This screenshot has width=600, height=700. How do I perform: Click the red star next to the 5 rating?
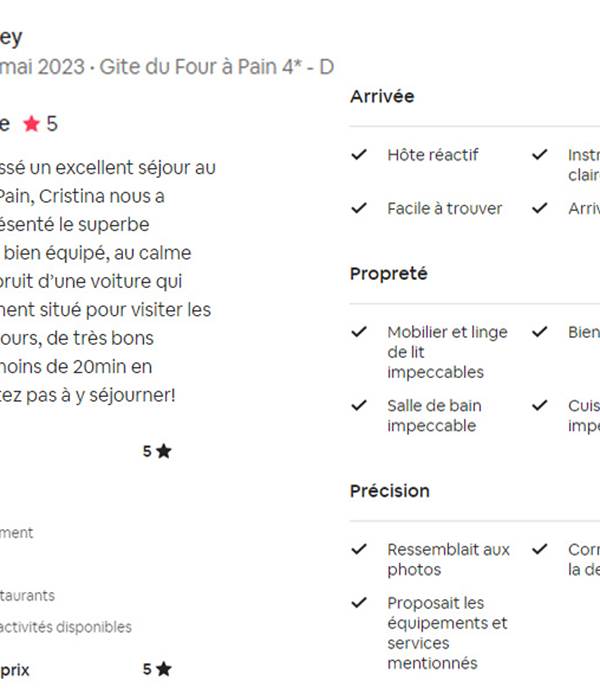point(31,124)
